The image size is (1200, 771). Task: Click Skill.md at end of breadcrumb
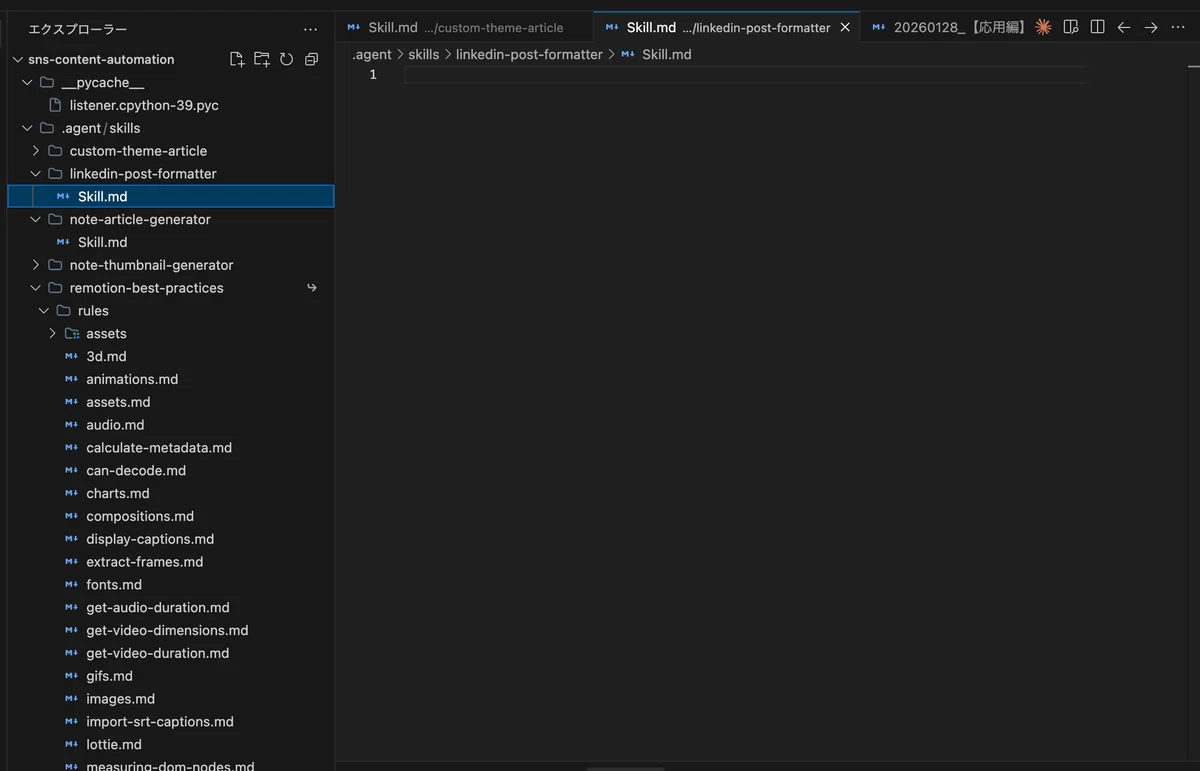coord(667,55)
